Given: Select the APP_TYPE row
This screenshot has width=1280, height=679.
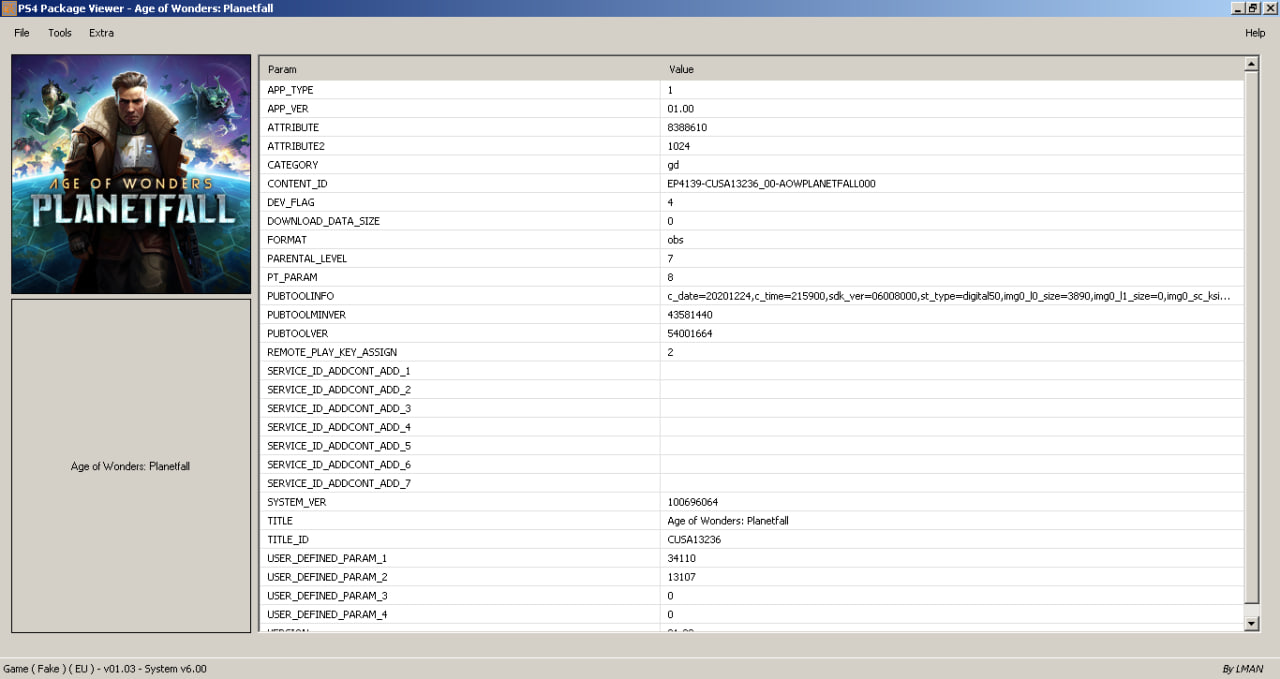Looking at the screenshot, I should [x=752, y=90].
